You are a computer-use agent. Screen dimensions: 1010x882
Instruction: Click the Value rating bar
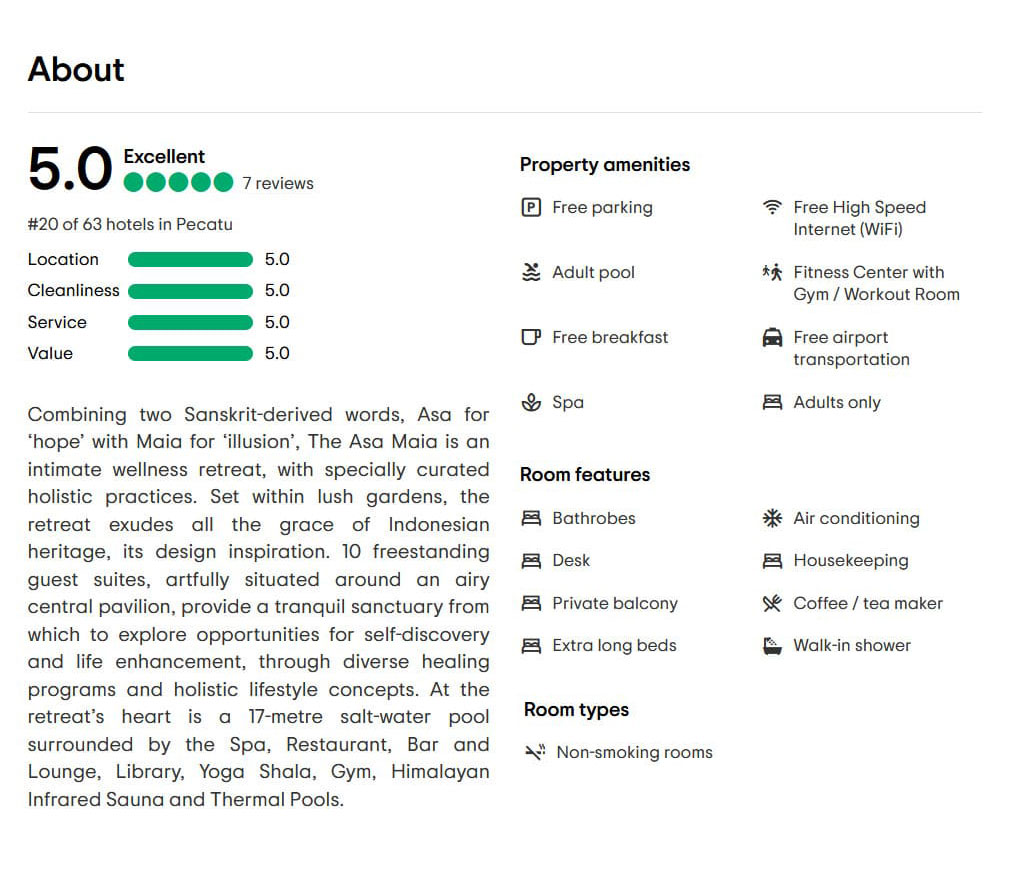point(190,354)
